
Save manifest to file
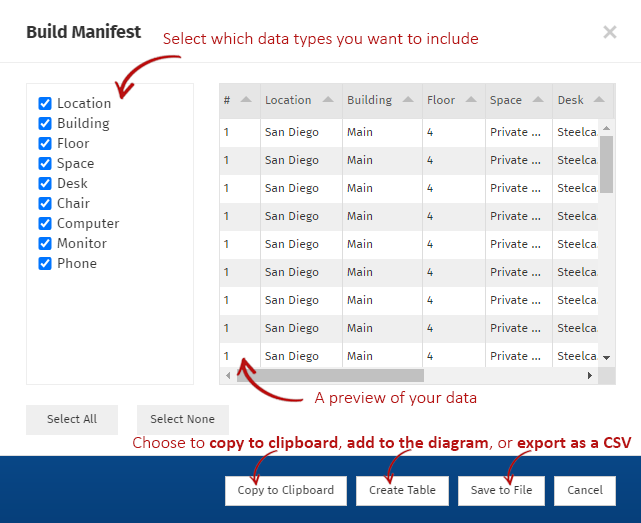[501, 490]
